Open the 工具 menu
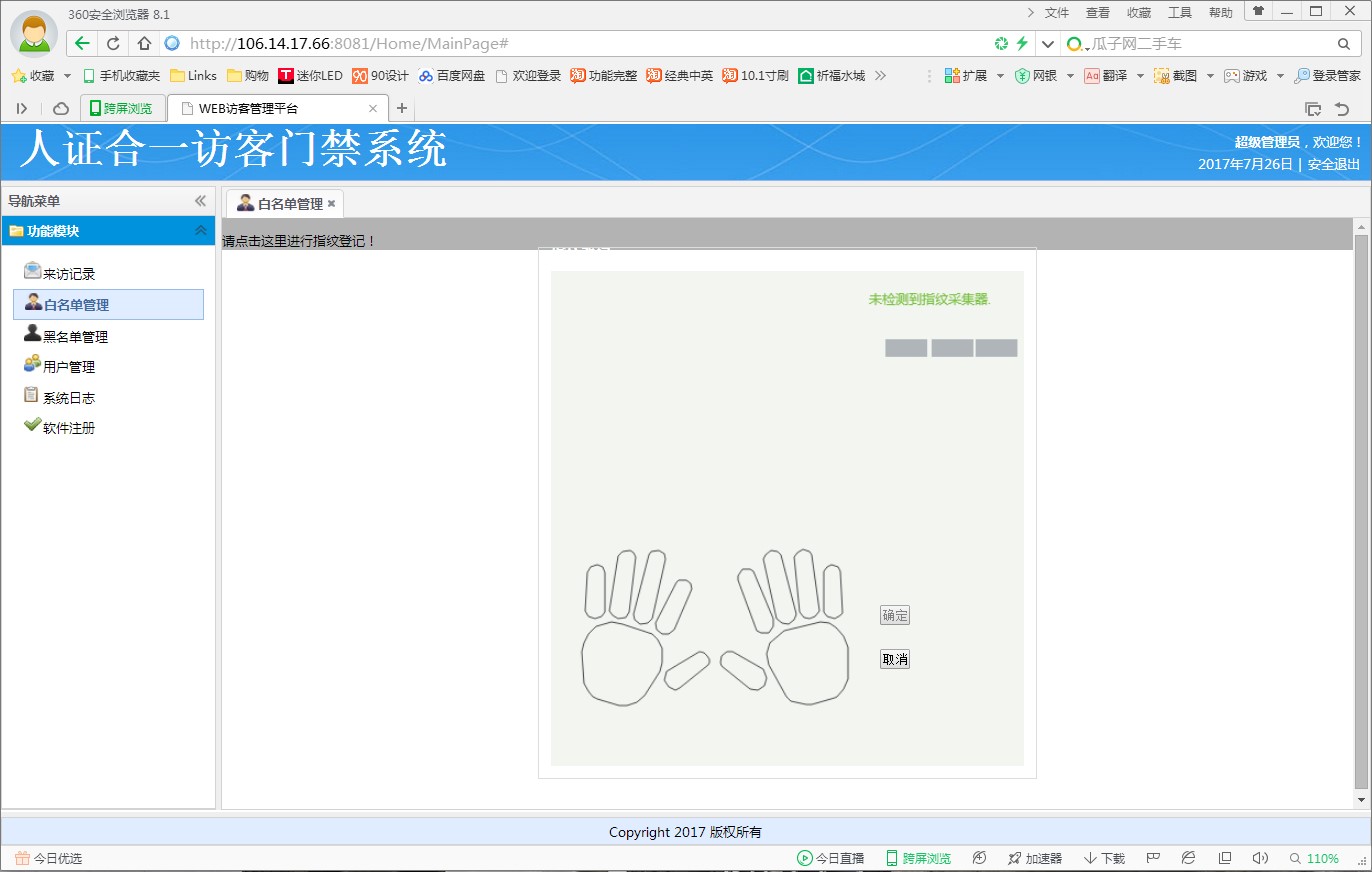The image size is (1372, 872). [1180, 13]
